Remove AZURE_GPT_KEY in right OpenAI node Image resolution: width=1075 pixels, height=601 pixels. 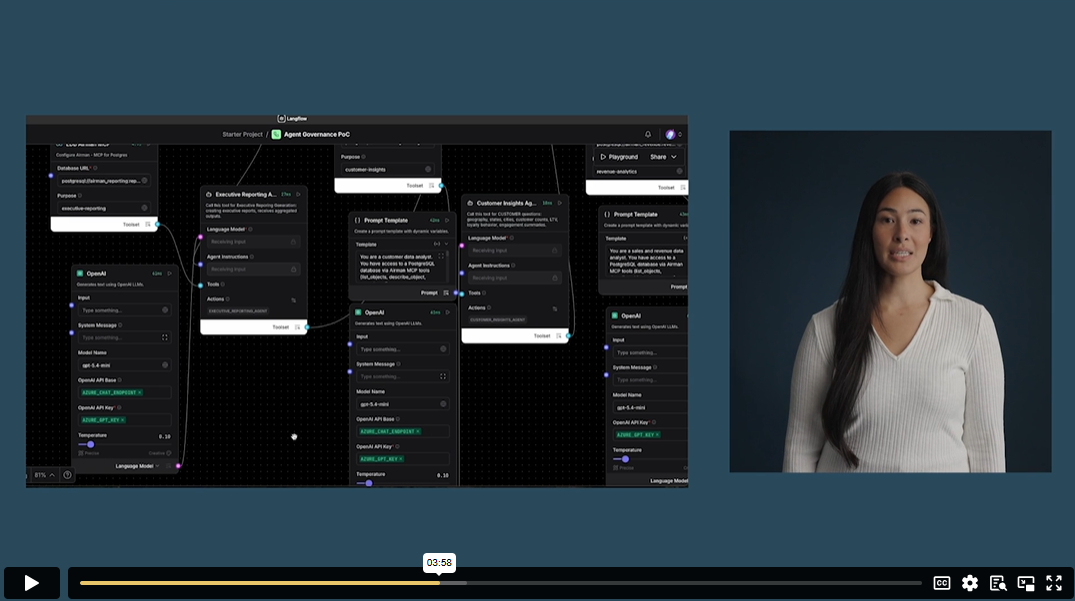click(x=657, y=435)
